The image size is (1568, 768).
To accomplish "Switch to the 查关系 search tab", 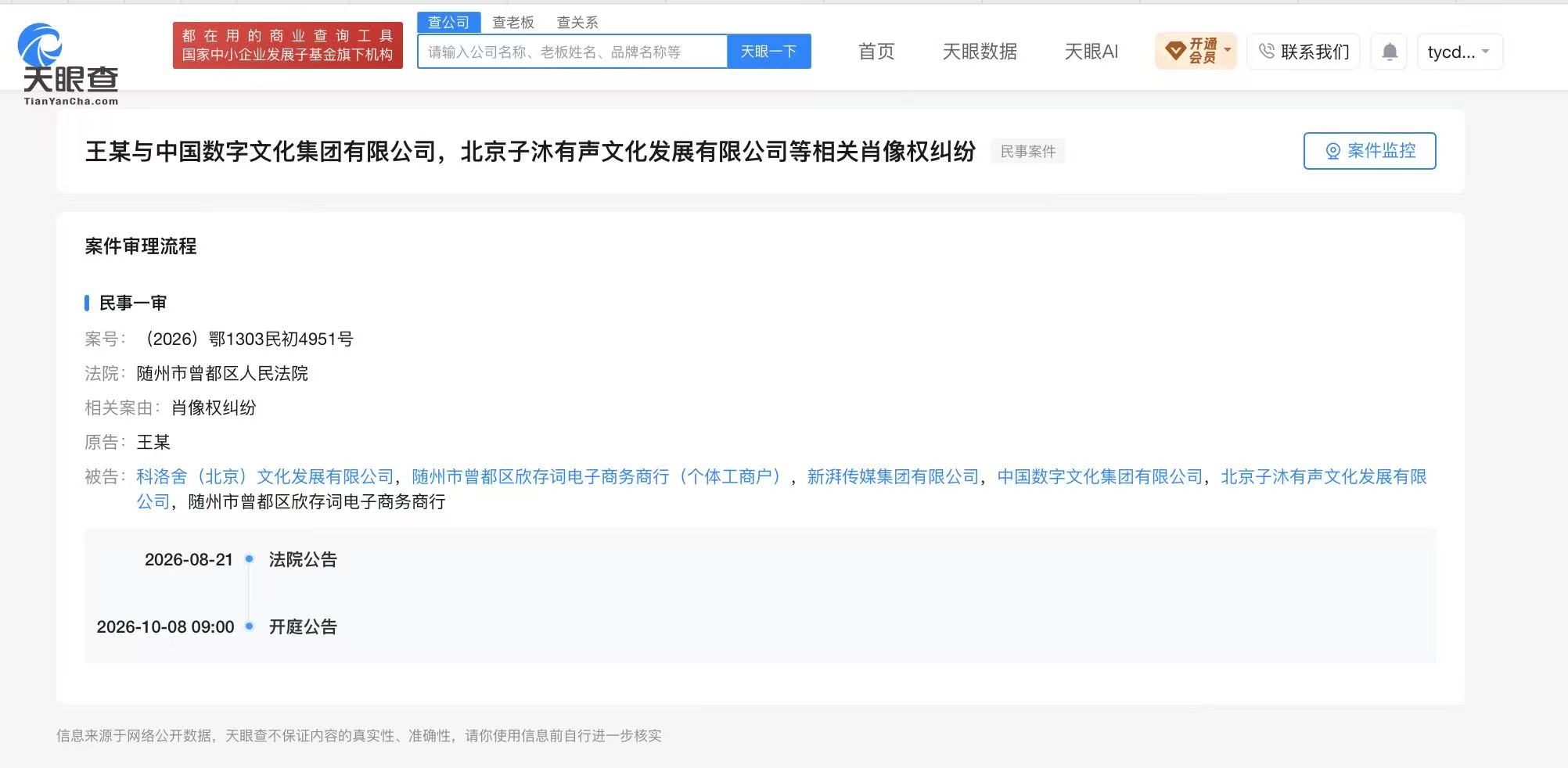I will pyautogui.click(x=577, y=23).
